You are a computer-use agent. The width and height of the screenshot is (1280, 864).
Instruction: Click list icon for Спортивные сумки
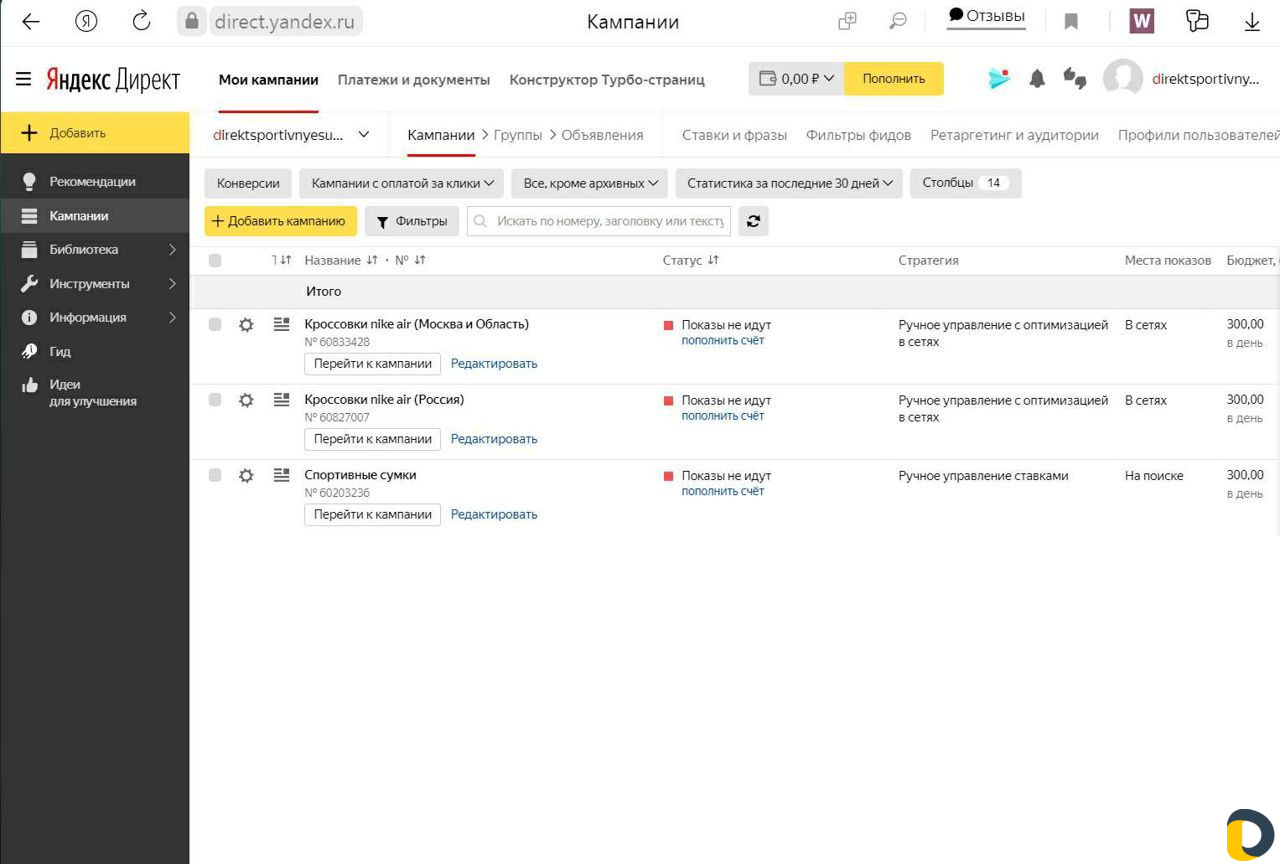281,475
